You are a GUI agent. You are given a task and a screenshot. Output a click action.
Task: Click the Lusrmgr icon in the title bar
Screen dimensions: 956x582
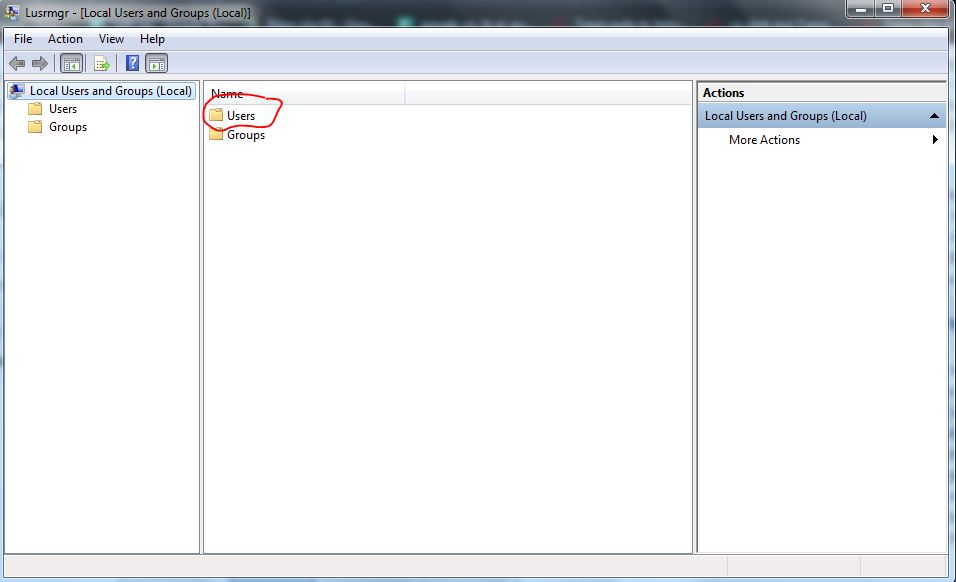(10, 11)
